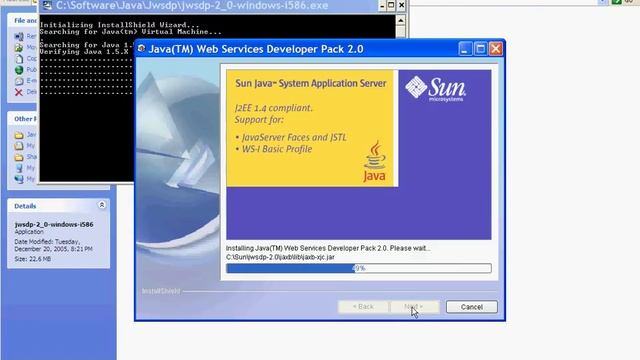Click the jwsdp-2_0-windows-i586 file name in Details

click(54, 224)
